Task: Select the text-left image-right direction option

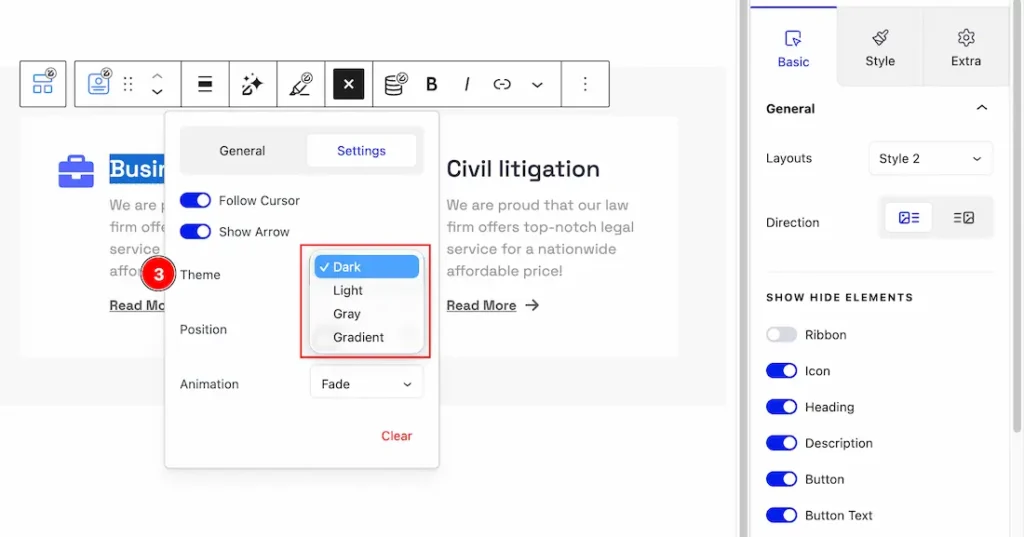Action: point(963,217)
